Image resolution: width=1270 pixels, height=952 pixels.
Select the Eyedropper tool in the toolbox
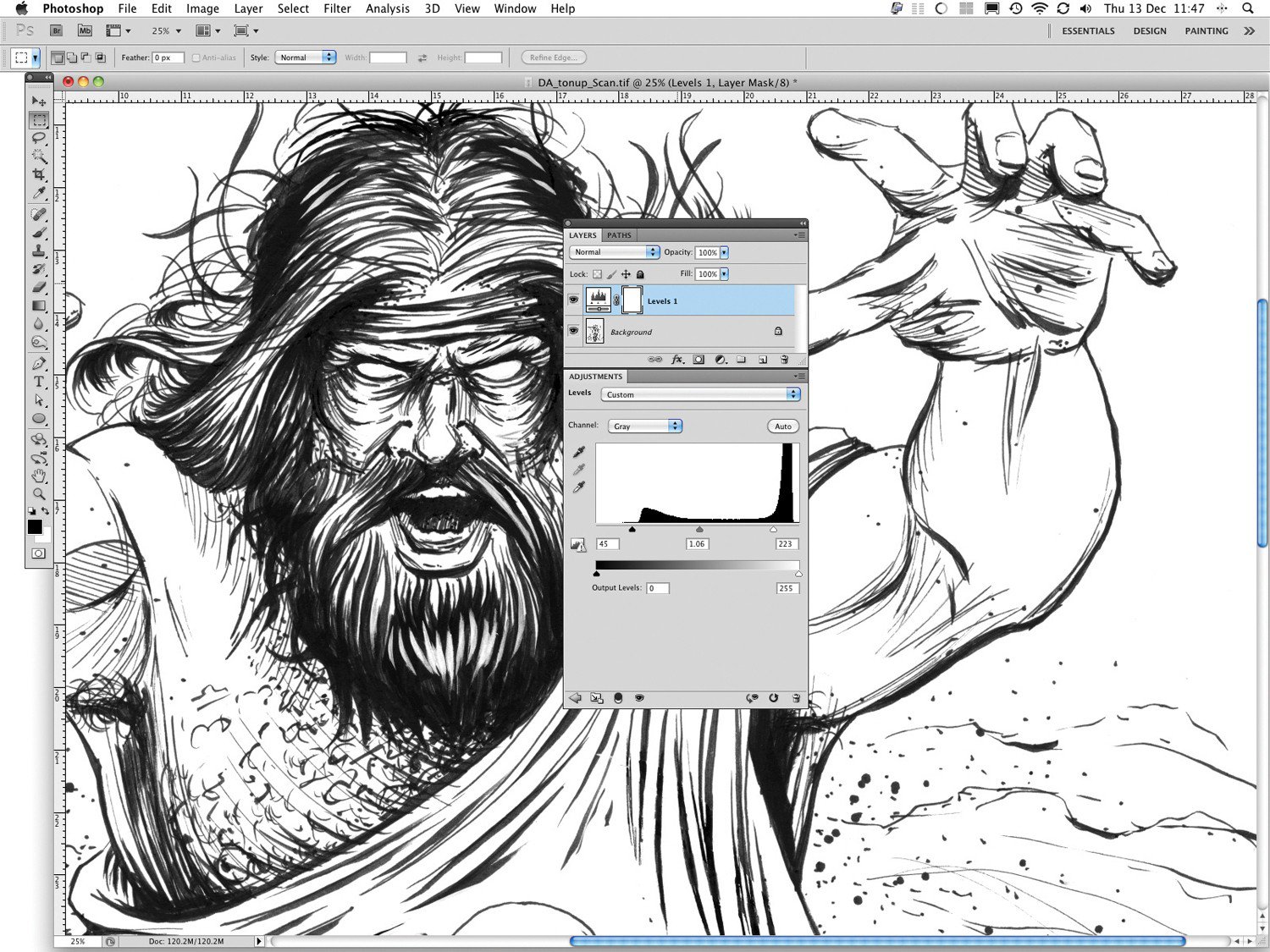click(x=38, y=192)
